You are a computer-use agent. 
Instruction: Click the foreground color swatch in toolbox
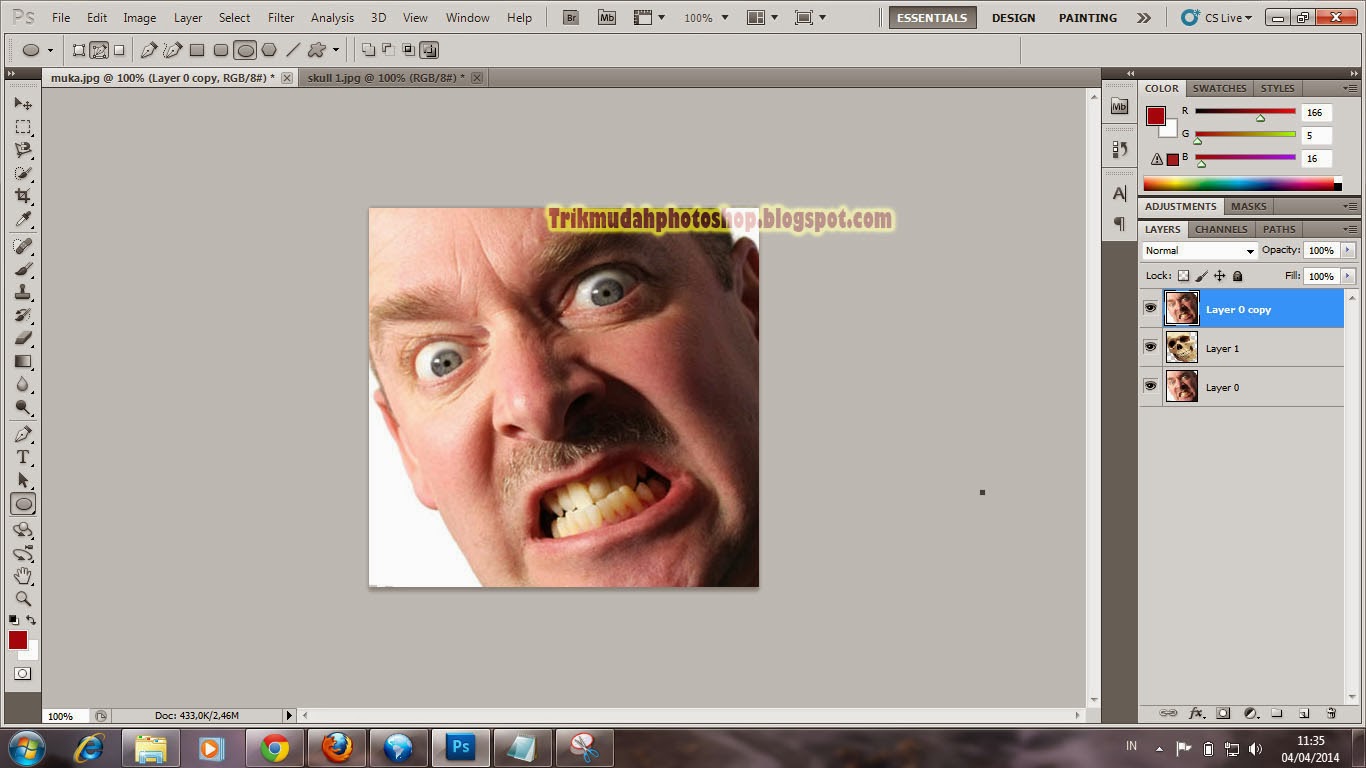18,640
